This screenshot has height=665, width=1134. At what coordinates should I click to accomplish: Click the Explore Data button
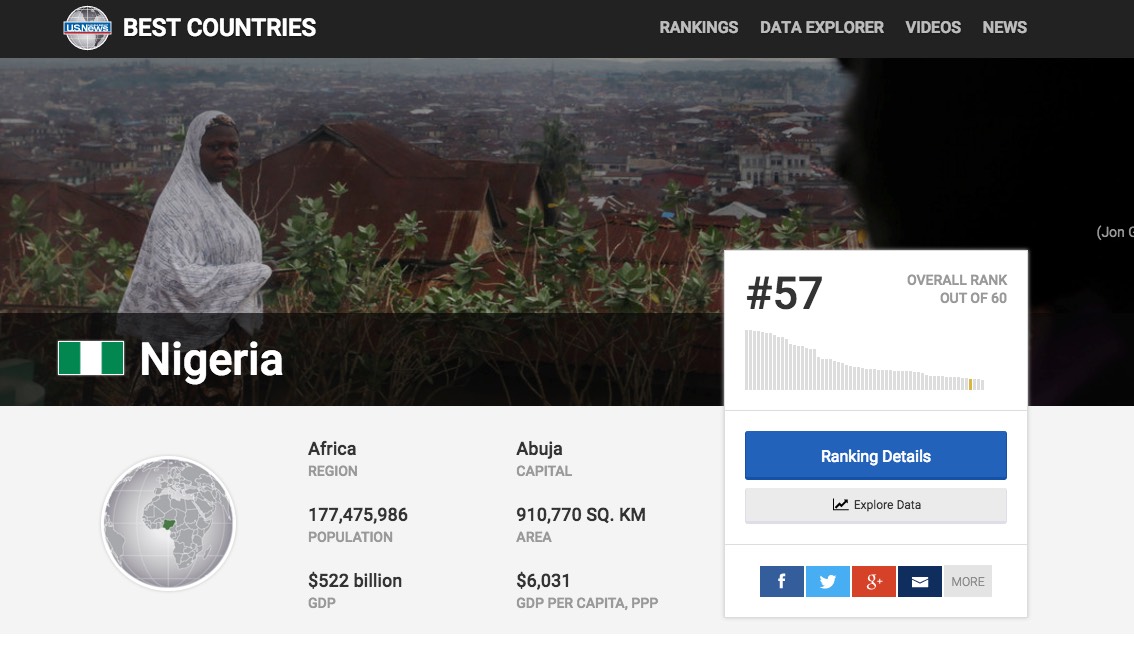coord(875,505)
